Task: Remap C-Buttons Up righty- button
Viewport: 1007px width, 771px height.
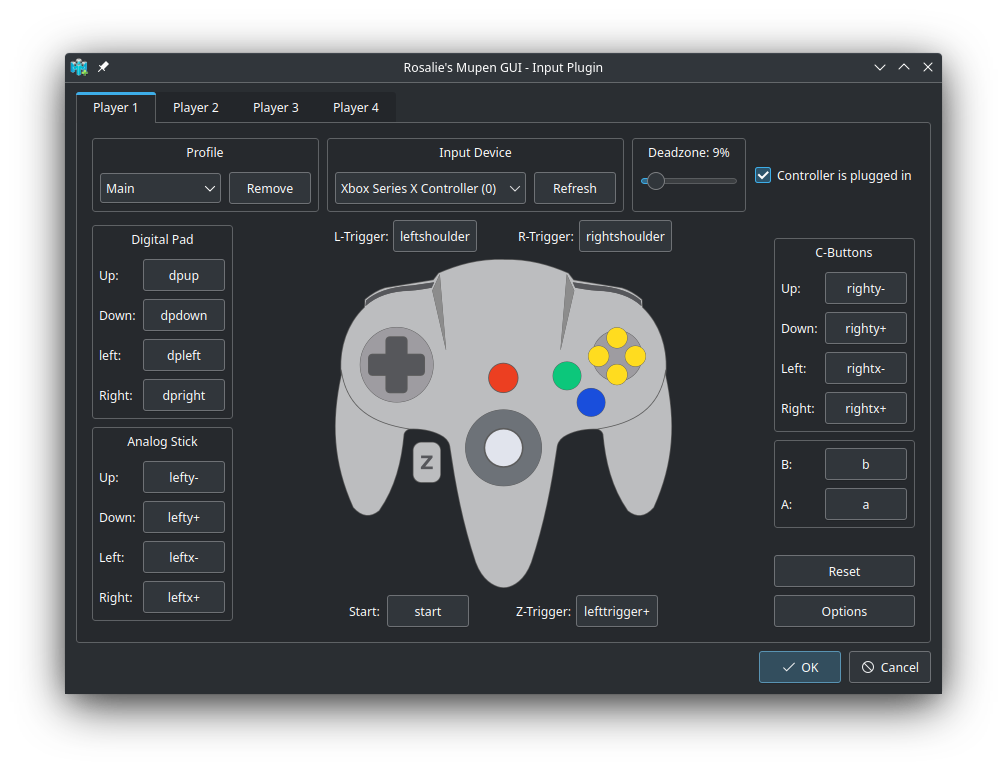Action: click(x=866, y=288)
